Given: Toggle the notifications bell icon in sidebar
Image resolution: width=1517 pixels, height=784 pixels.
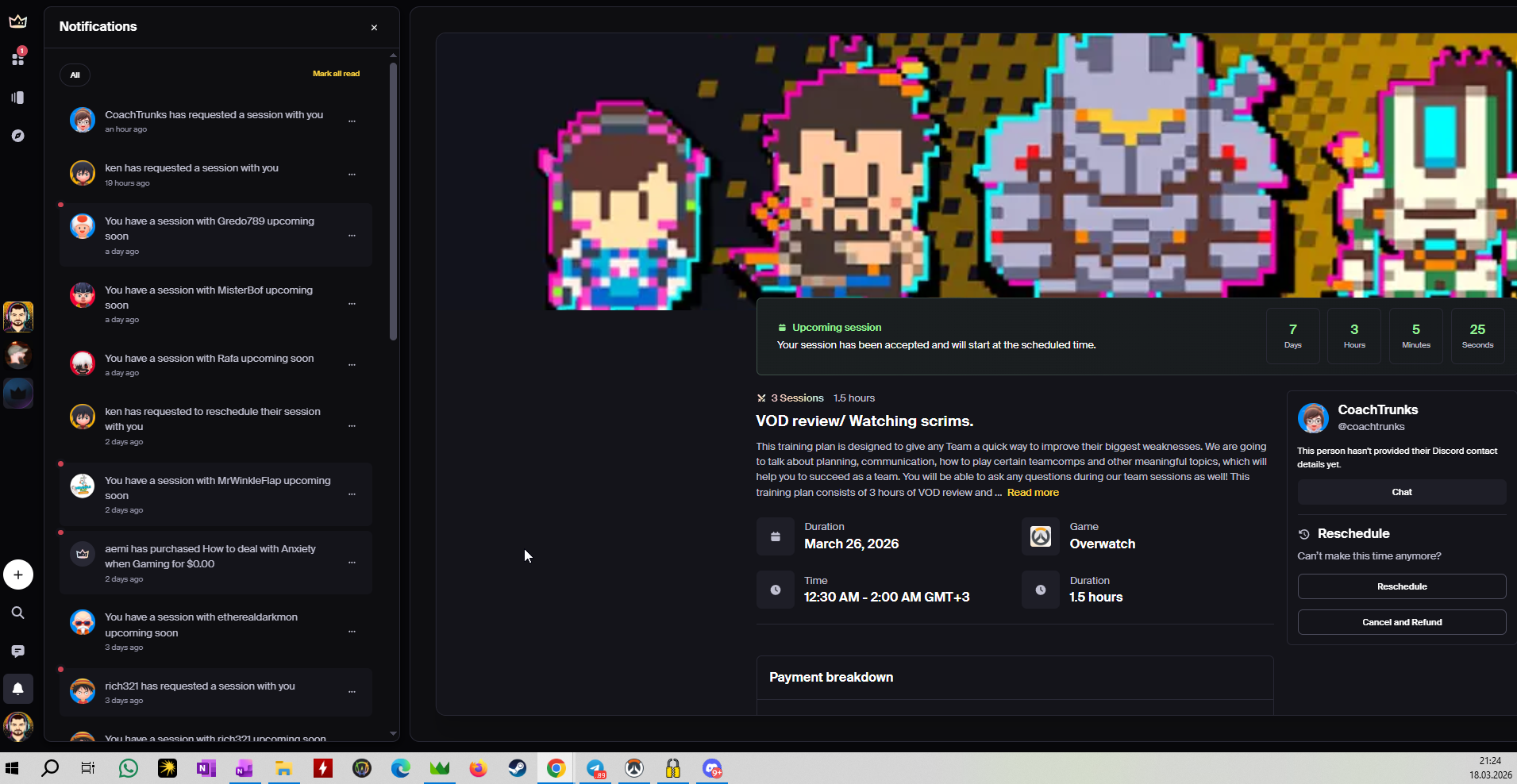Looking at the screenshot, I should pos(17,689).
